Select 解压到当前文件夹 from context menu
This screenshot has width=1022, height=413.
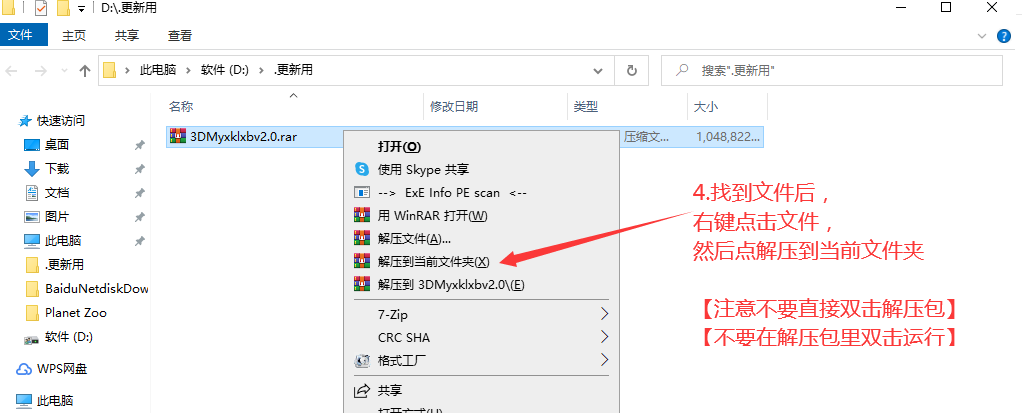(433, 261)
